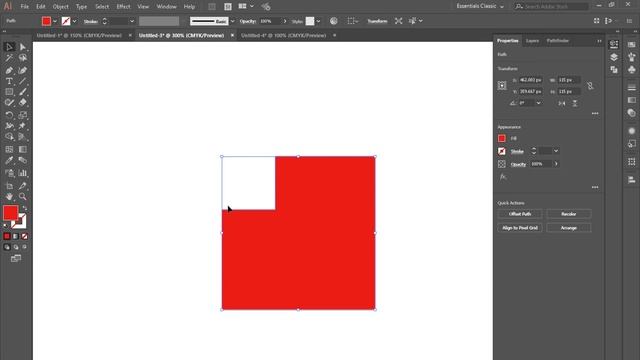Viewport: 640px width, 360px height.
Task: Select the Slice tool
Action: (x=23, y=186)
